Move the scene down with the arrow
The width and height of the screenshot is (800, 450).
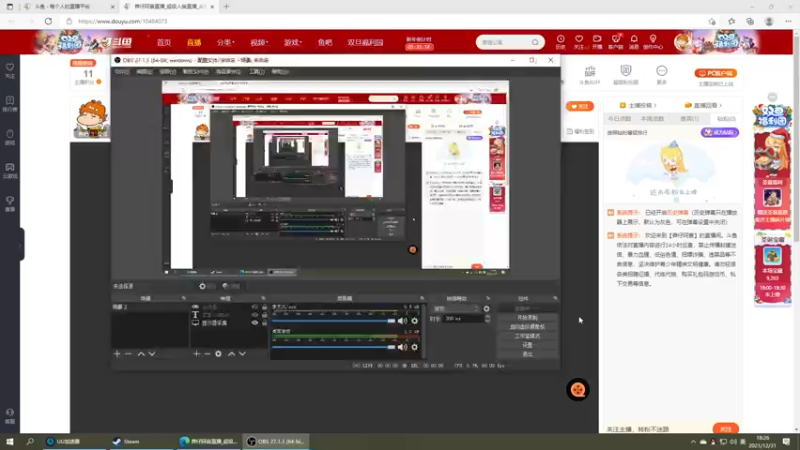pyautogui.click(x=152, y=354)
